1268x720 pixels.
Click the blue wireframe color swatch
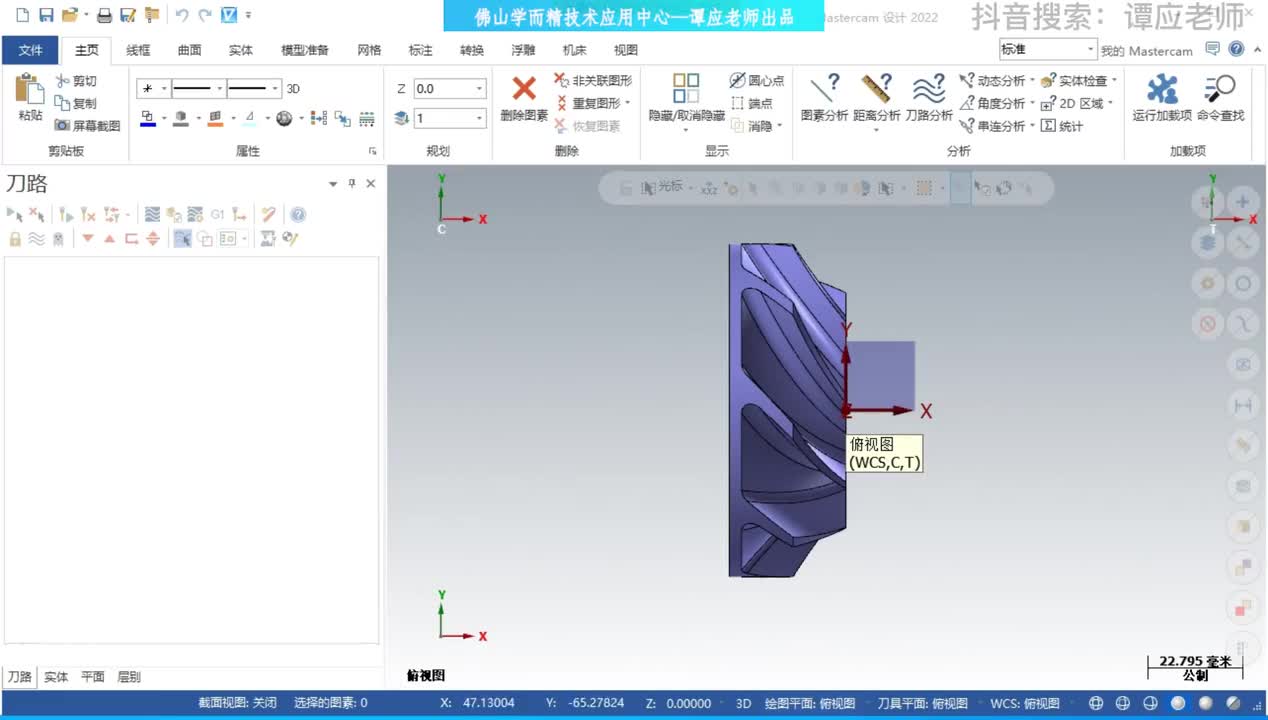[147, 118]
